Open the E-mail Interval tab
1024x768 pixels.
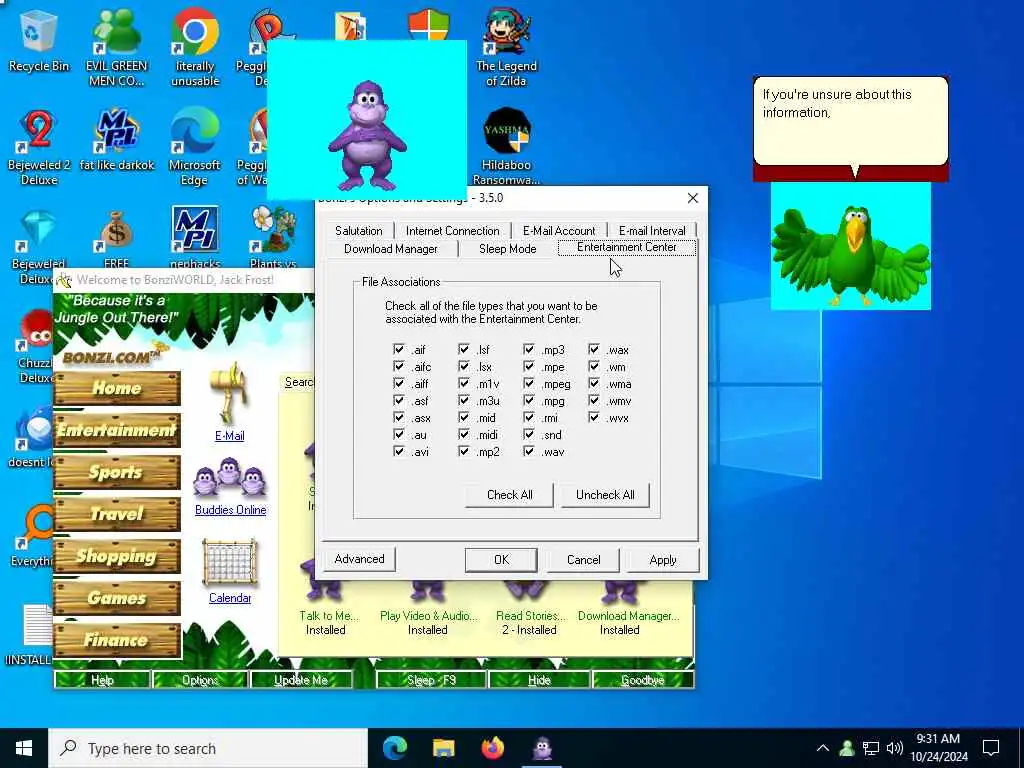tap(652, 231)
